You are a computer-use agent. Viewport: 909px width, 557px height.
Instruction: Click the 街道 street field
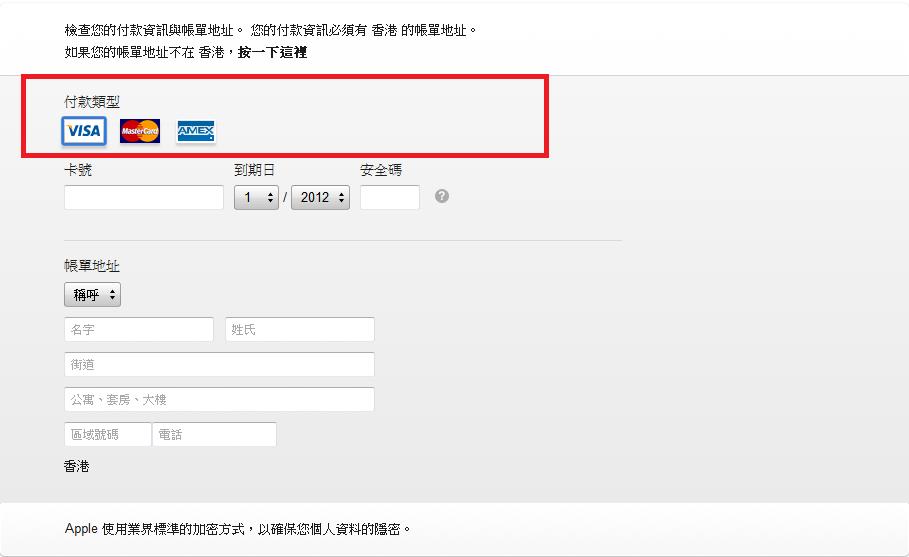click(x=219, y=365)
